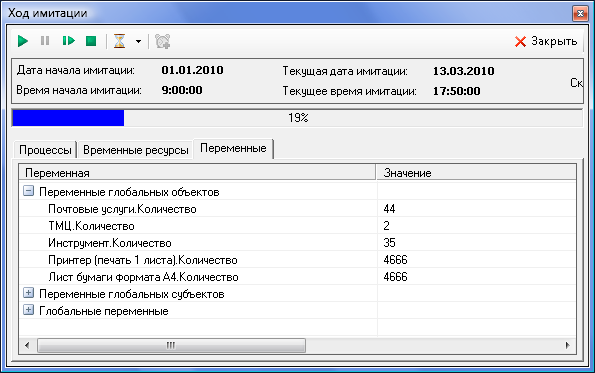The height and width of the screenshot is (373, 595).
Task: Expand Переменные глобальных субъектов node
Action: [28, 293]
